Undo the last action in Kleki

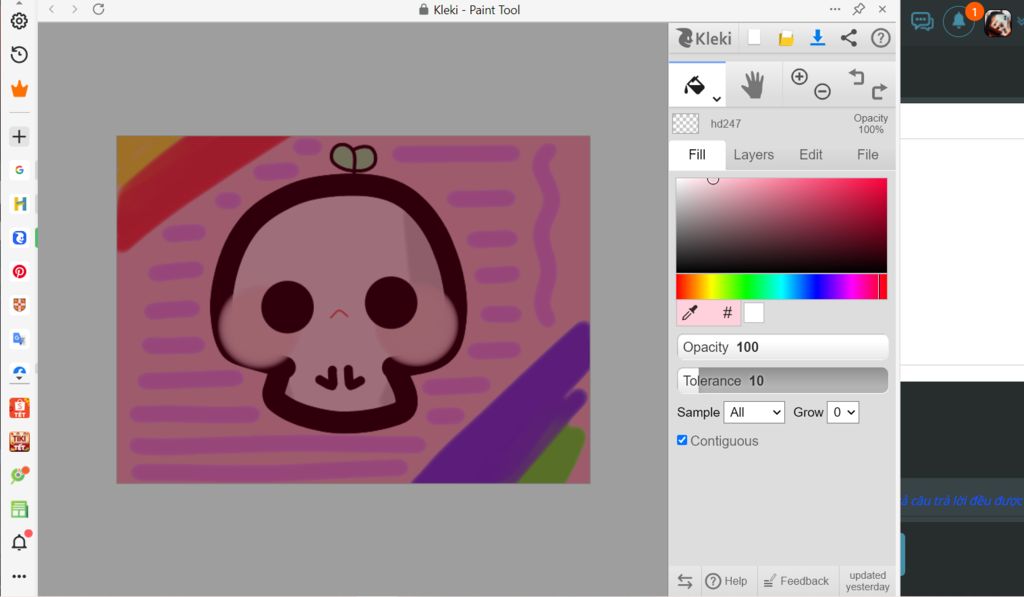(x=856, y=77)
